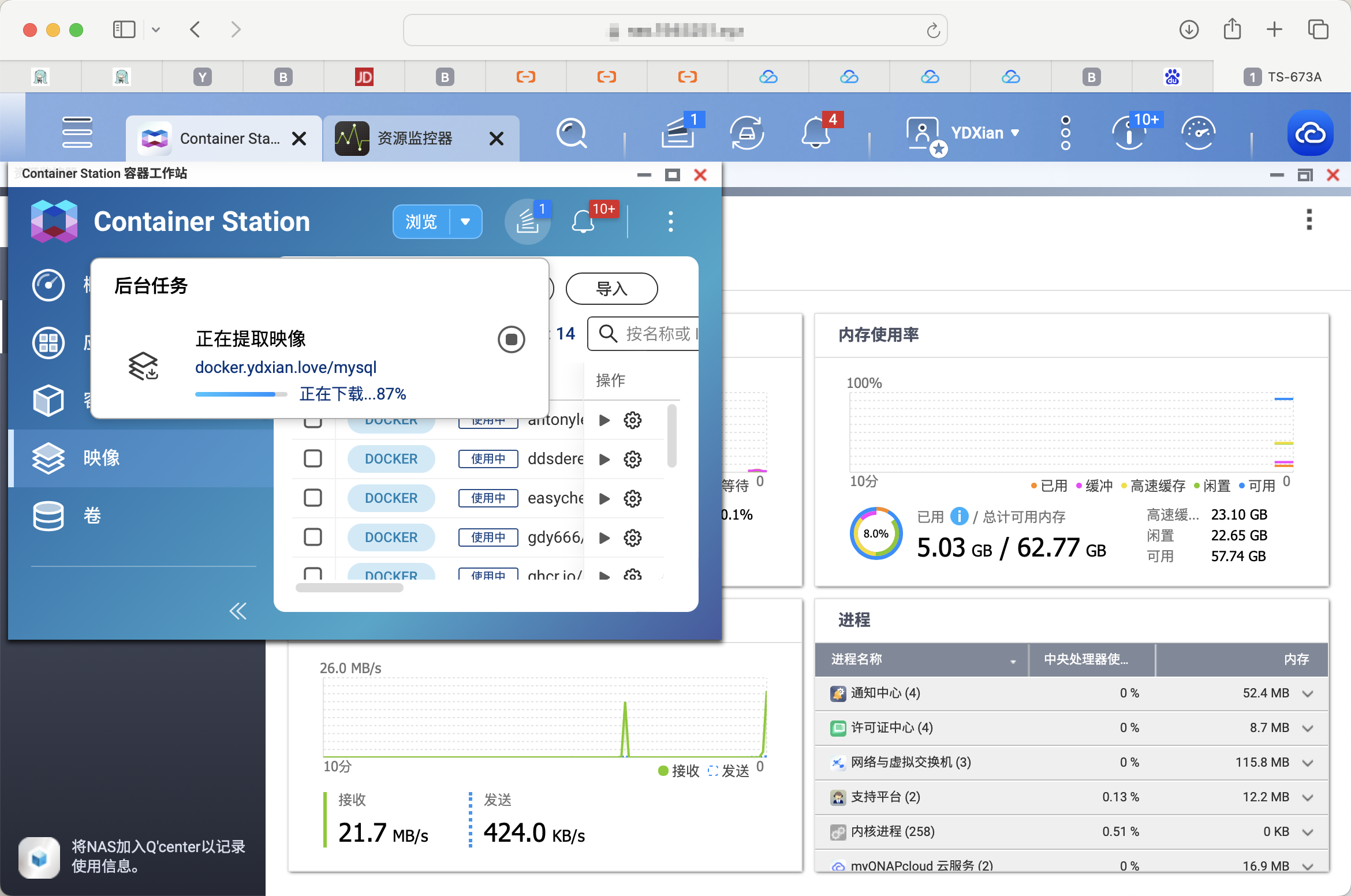The height and width of the screenshot is (896, 1351).
Task: Sort by 中央处理器使... column header
Action: (x=1092, y=659)
